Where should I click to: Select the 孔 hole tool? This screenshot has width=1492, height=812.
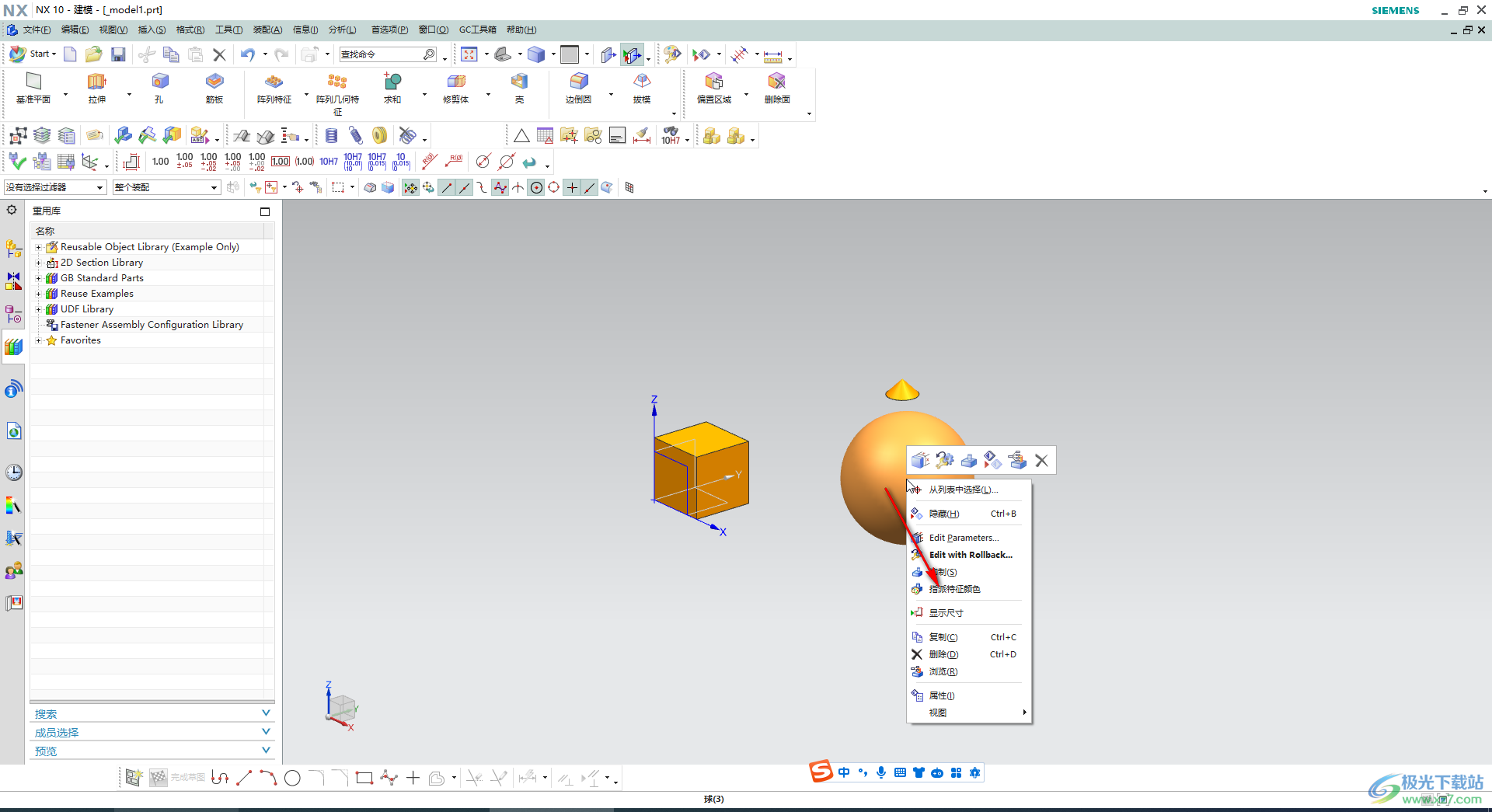159,88
